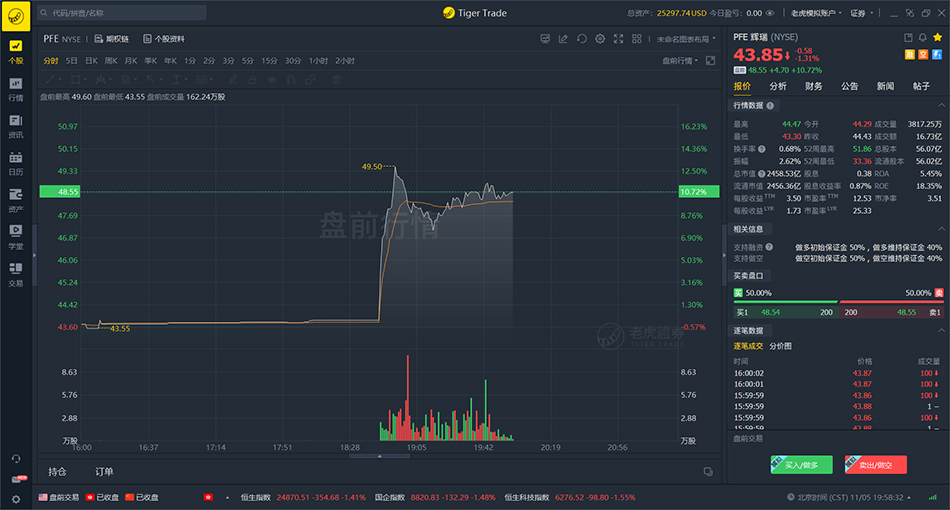Open the 订单 orders tab
Viewport: 950px width, 510px height.
pos(104,471)
